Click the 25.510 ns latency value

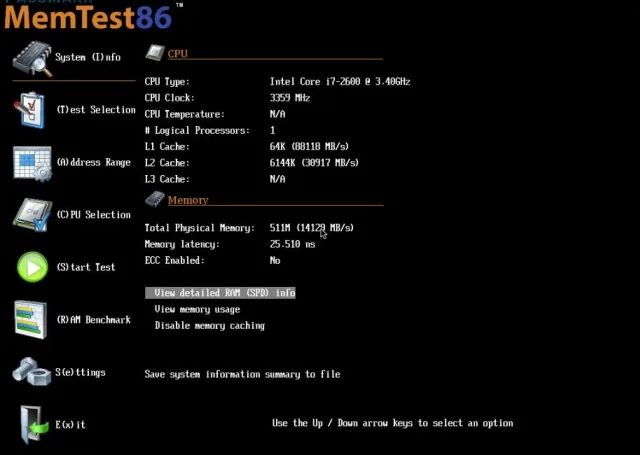(292, 244)
